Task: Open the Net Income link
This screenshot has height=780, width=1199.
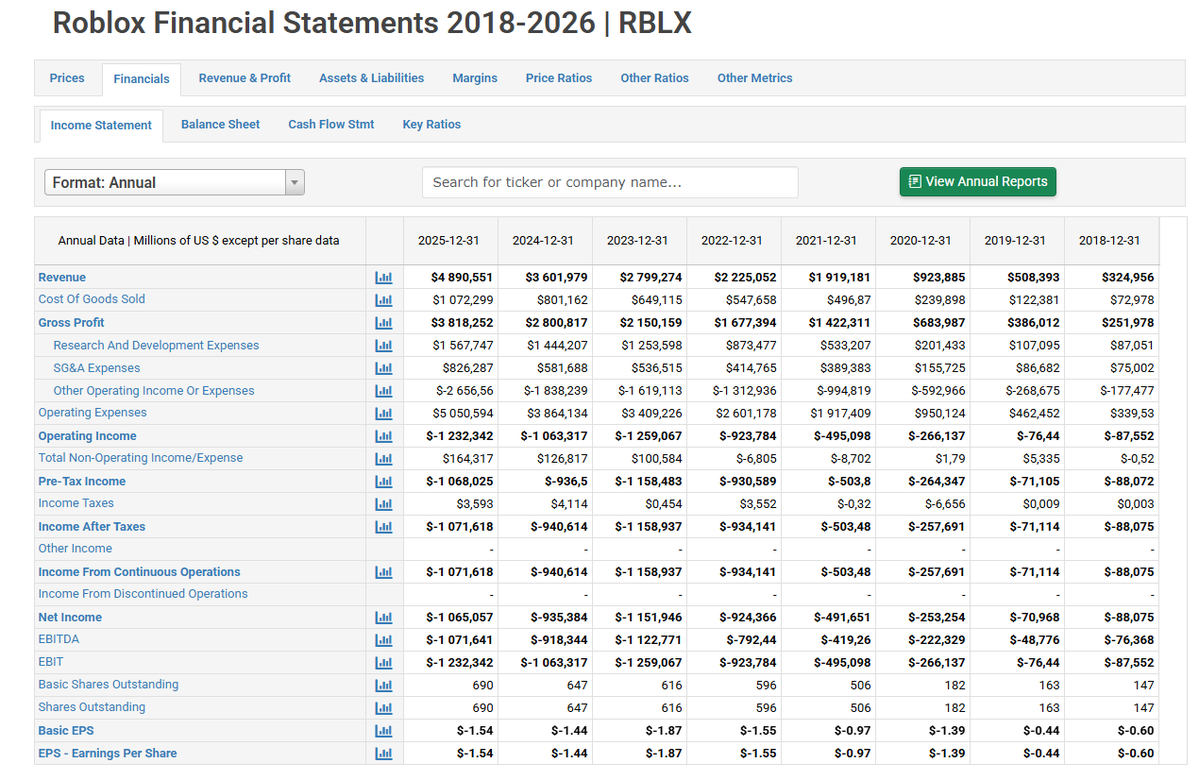Action: pyautogui.click(x=70, y=617)
